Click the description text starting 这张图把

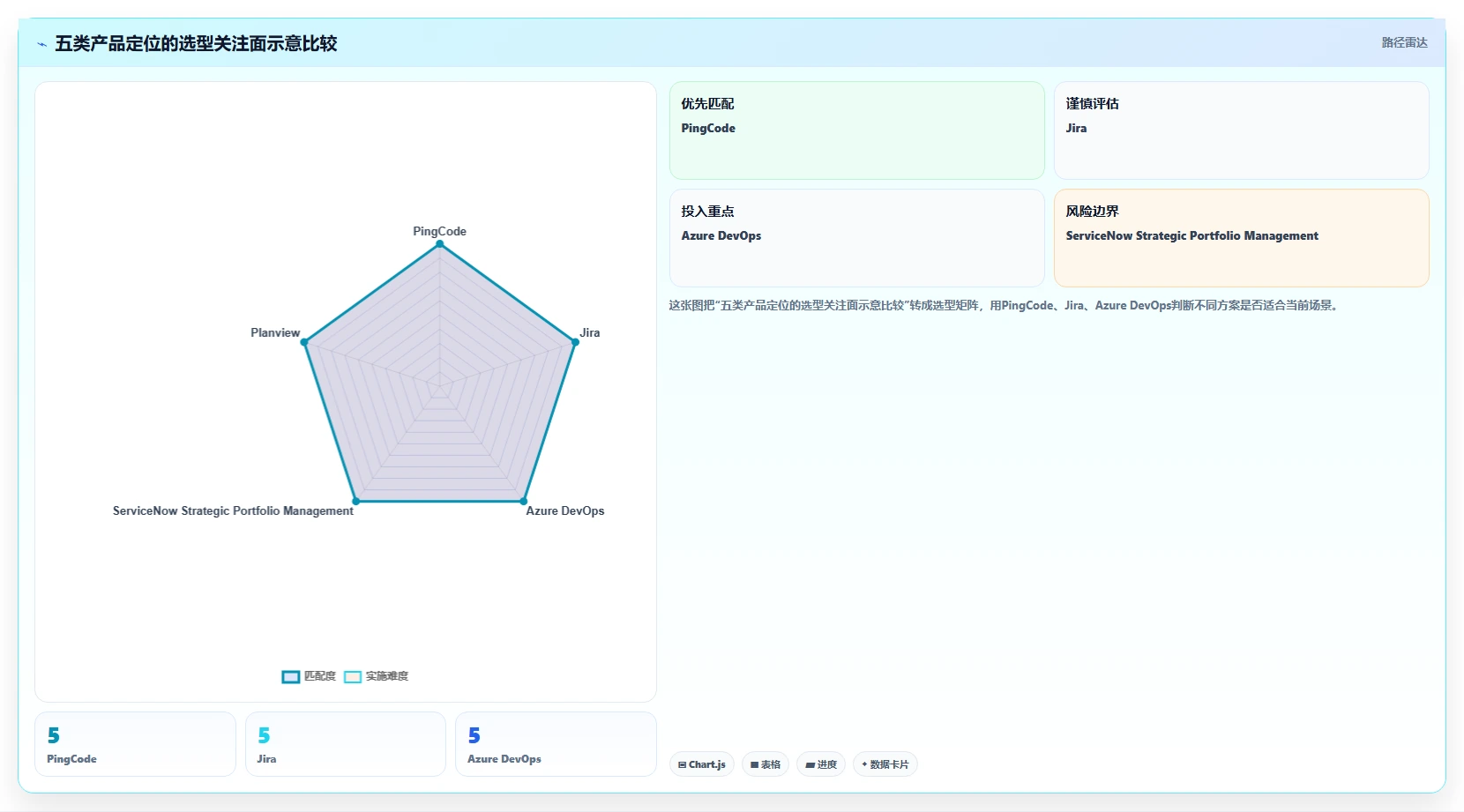click(1005, 305)
